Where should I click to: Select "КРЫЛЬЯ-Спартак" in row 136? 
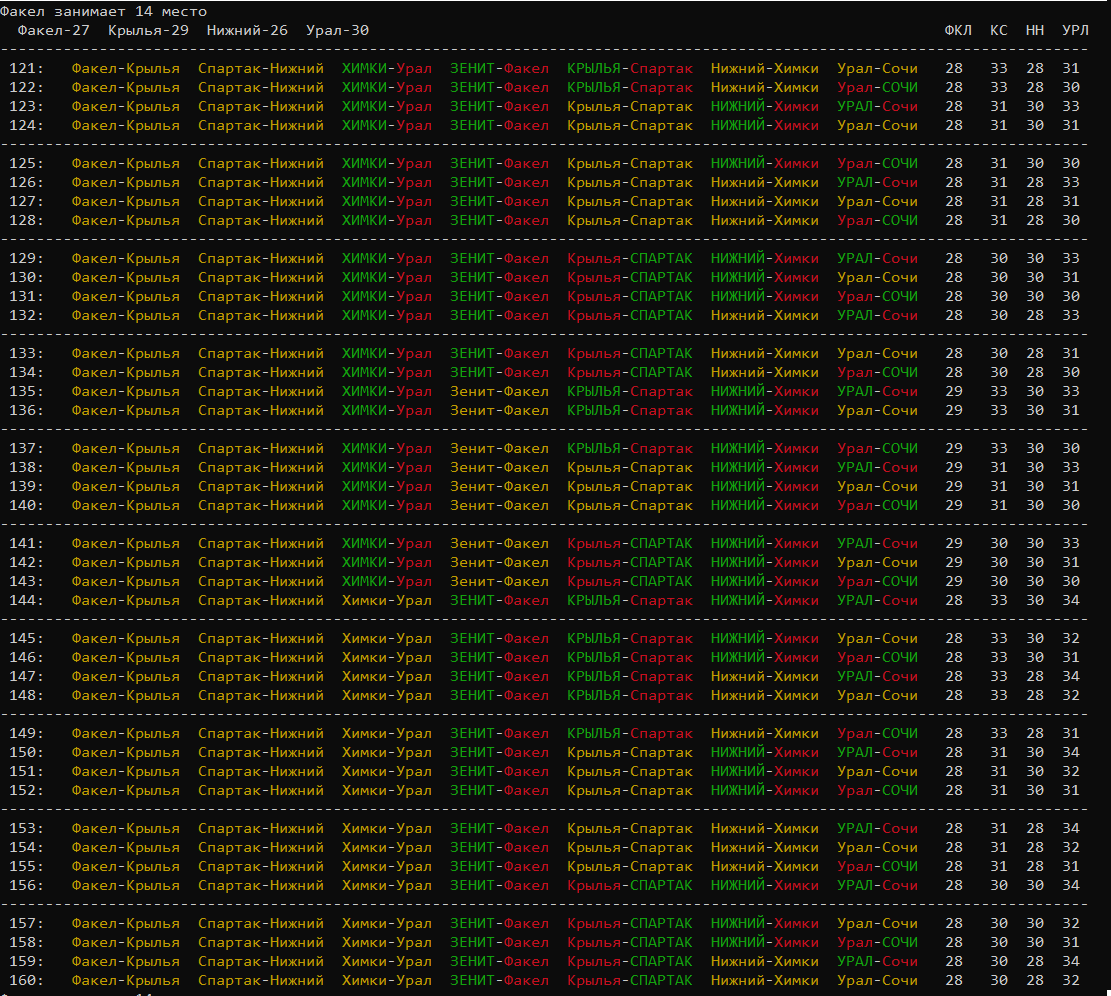click(x=630, y=411)
